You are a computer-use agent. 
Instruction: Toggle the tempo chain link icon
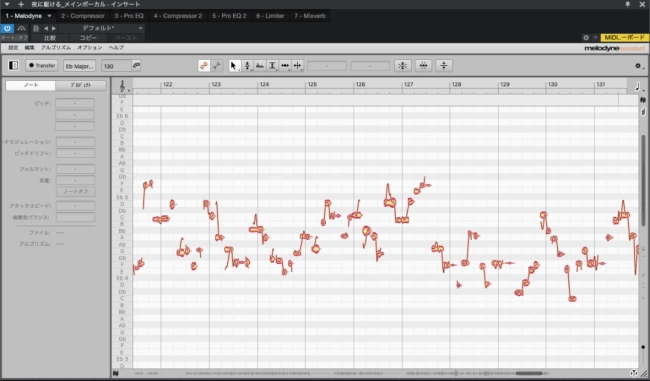(136, 66)
